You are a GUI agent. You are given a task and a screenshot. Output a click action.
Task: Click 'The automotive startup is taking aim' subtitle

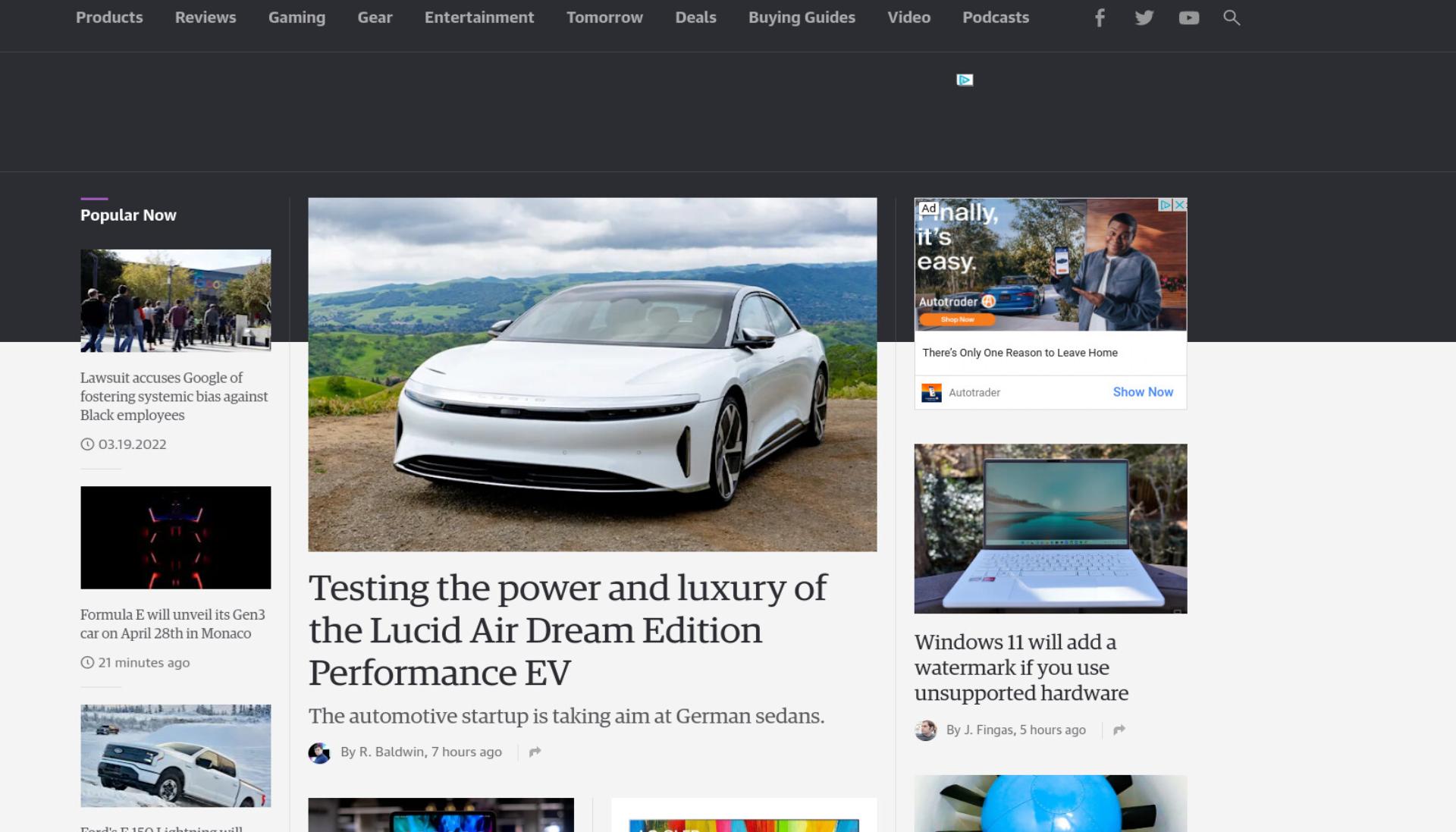click(x=566, y=716)
